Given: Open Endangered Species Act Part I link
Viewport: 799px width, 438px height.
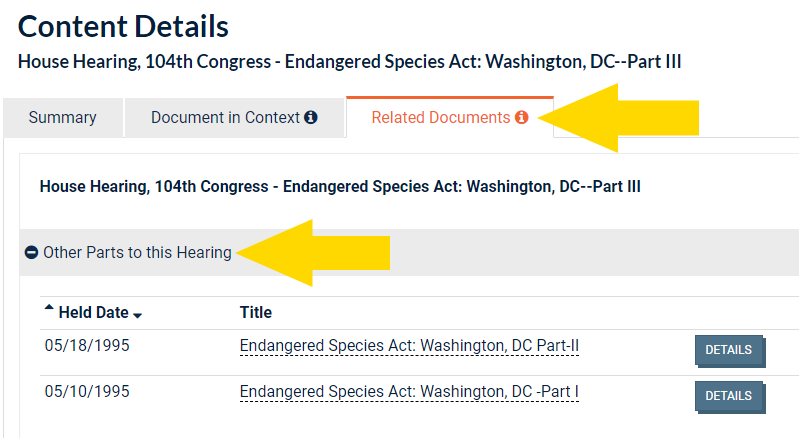Looking at the screenshot, I should [x=409, y=391].
